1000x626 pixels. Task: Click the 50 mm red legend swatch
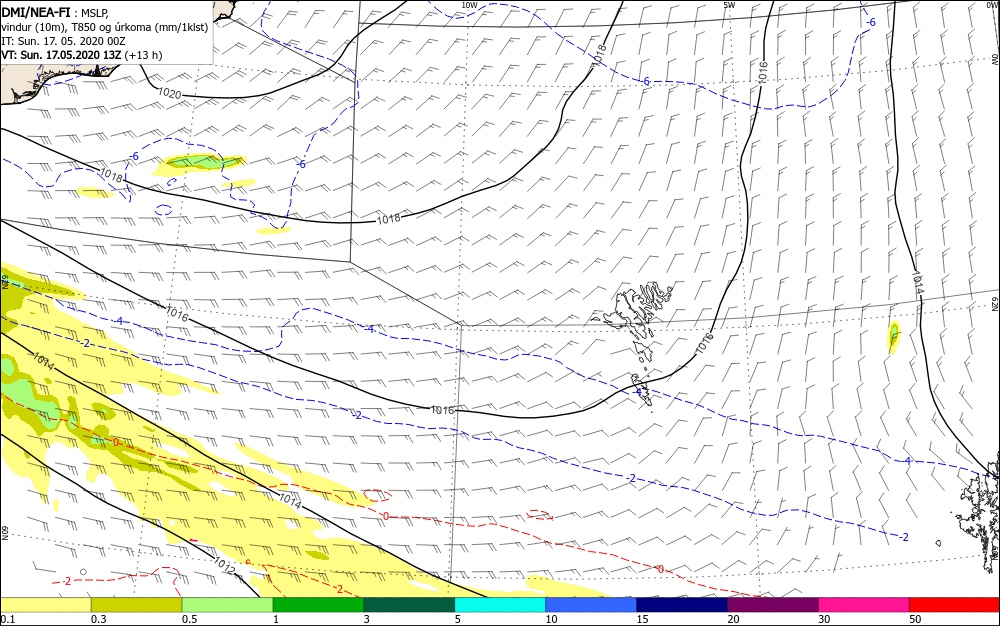point(954,605)
